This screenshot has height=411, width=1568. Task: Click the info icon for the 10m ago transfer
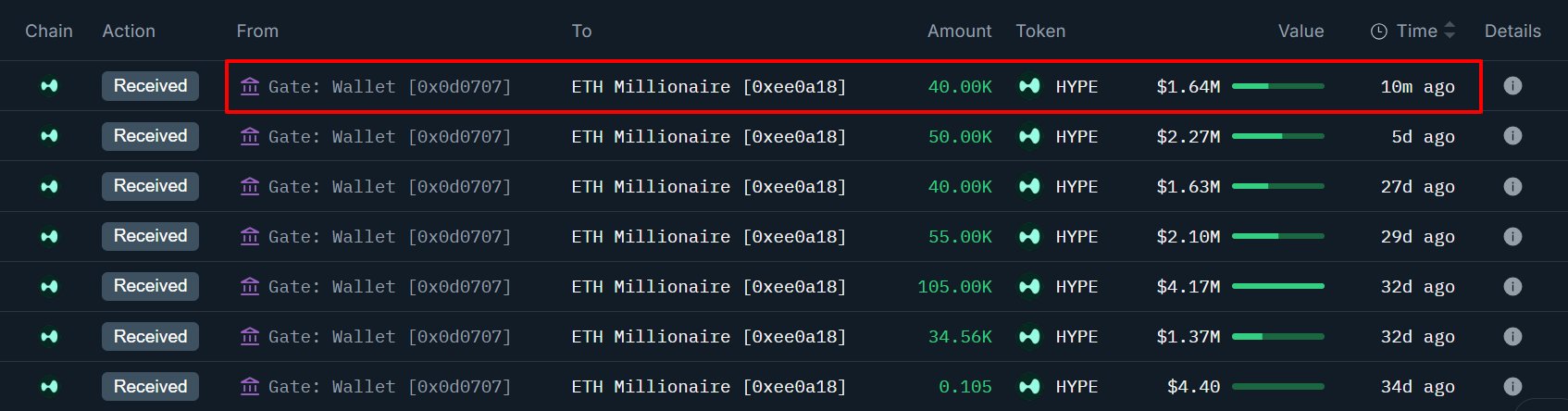tap(1512, 86)
